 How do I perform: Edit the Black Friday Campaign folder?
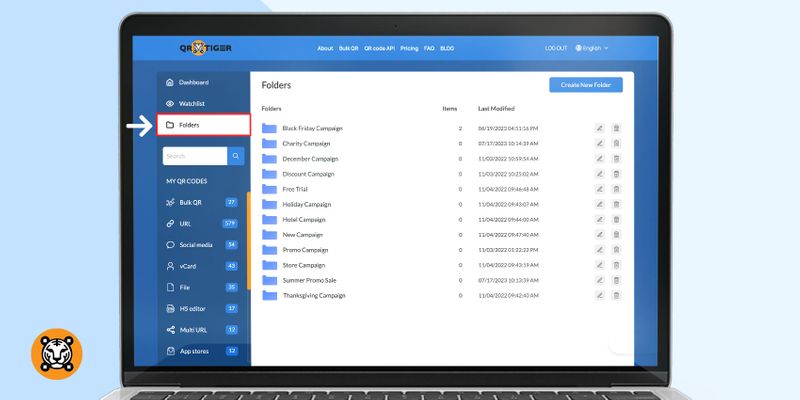[599, 129]
